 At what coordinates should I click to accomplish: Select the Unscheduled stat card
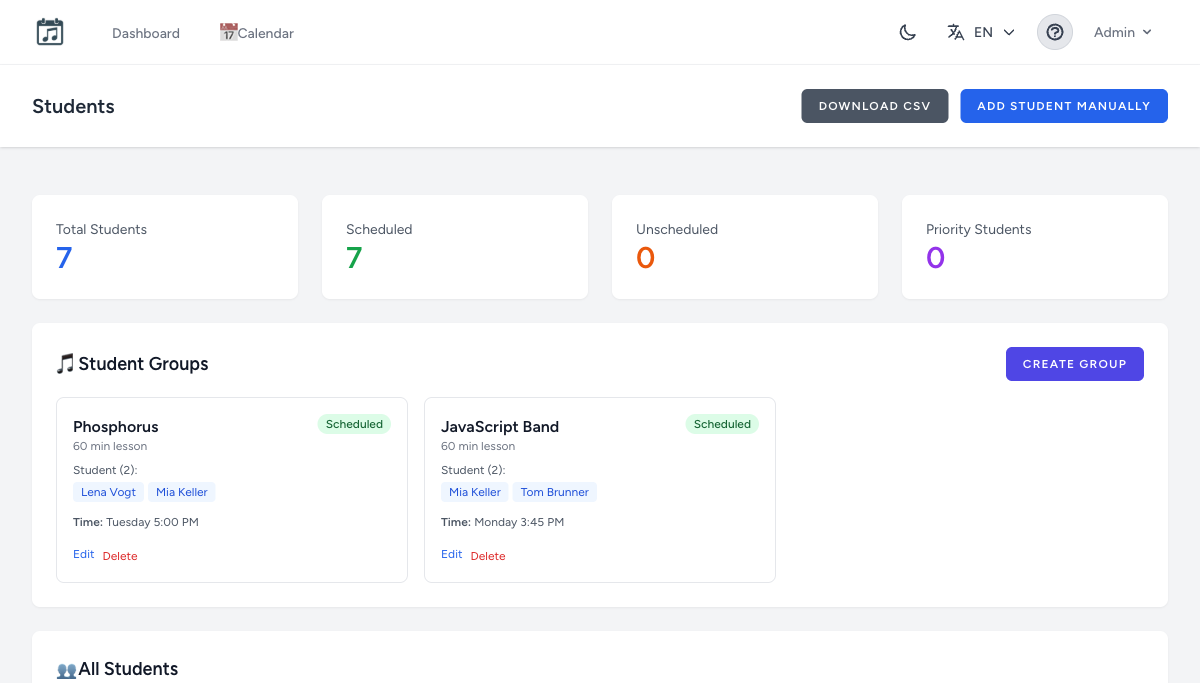click(745, 247)
